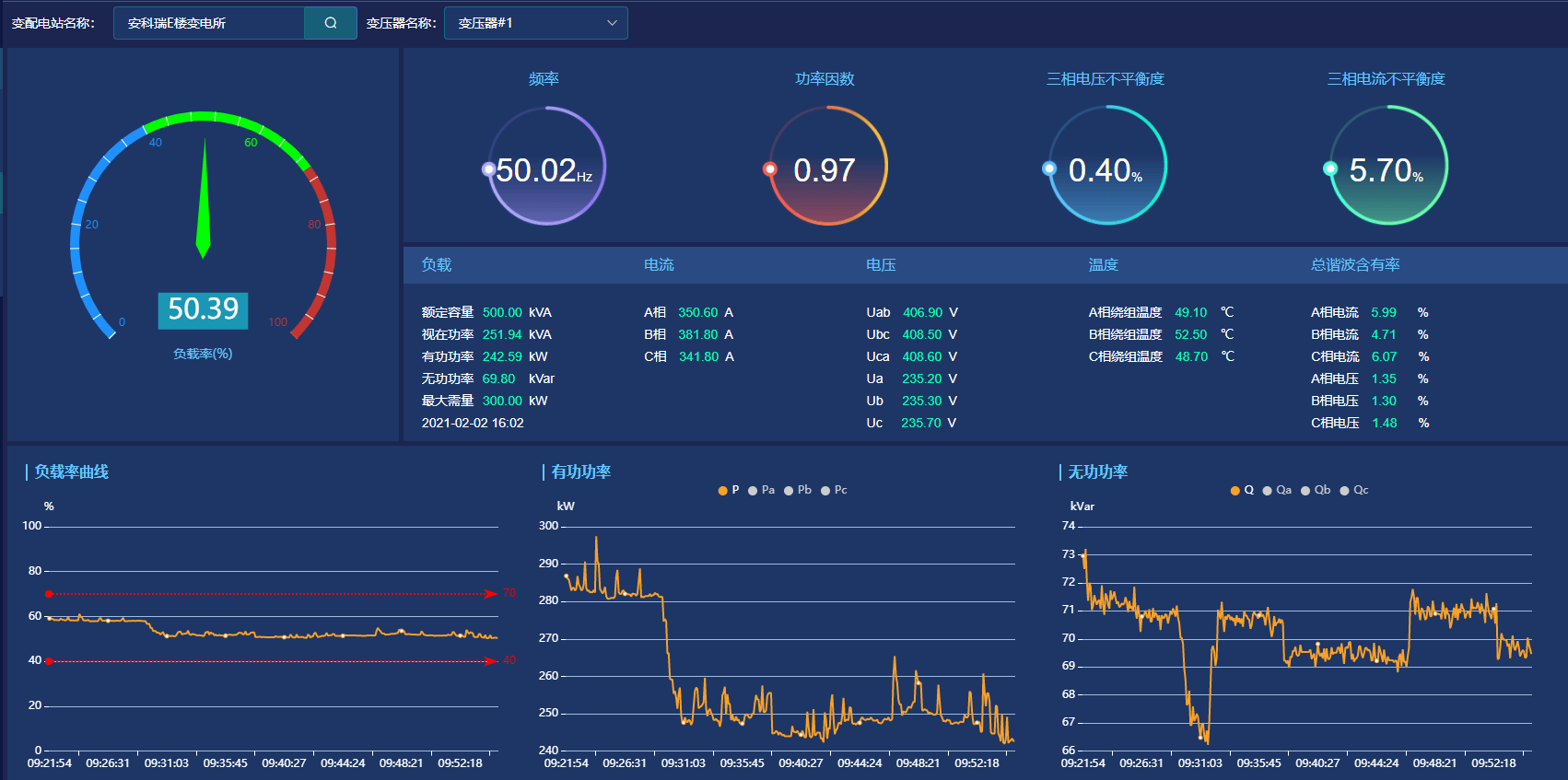Click the max demand value 300.00
This screenshot has width=1568, height=780.
point(502,402)
